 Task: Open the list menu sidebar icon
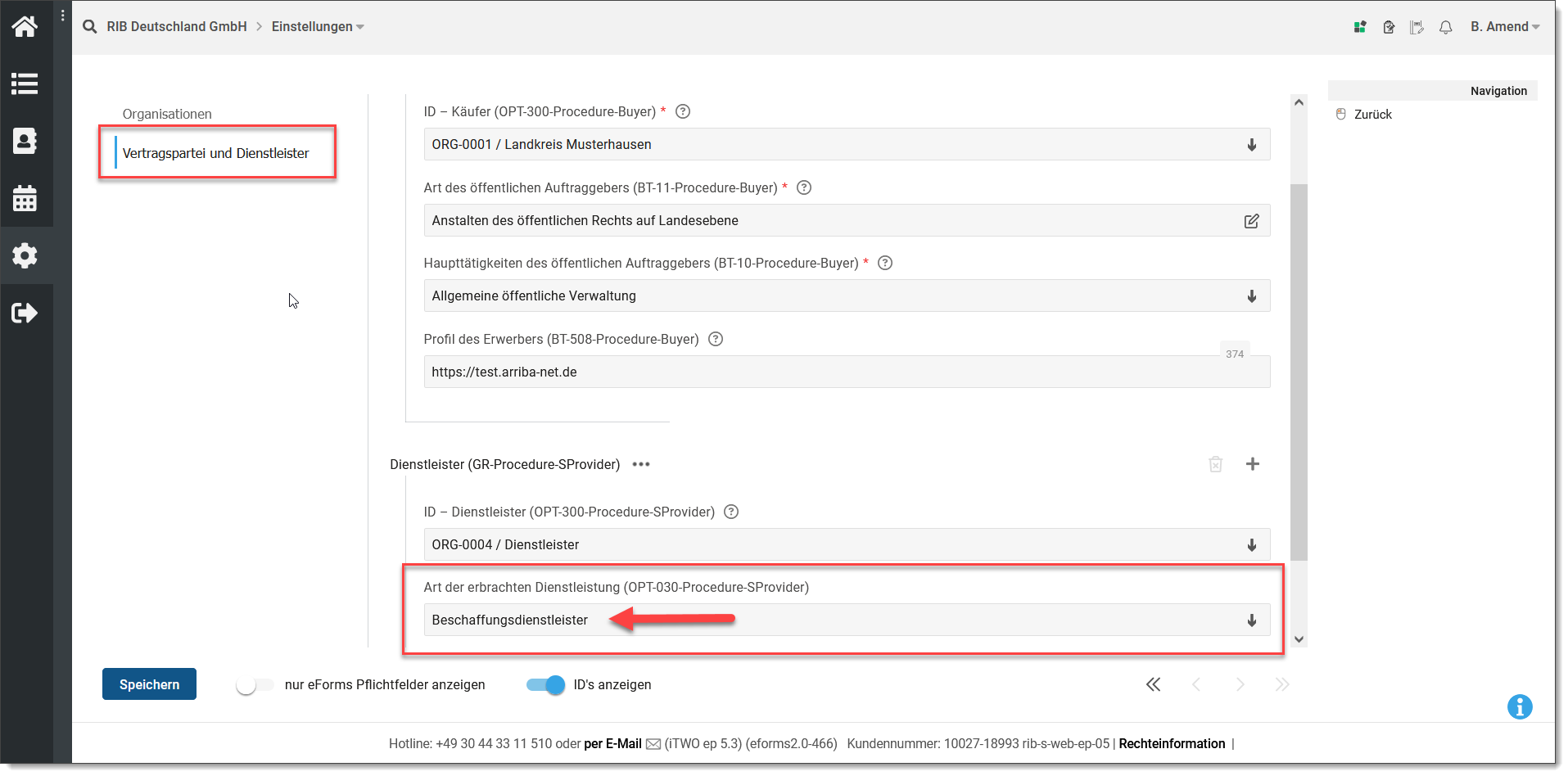click(x=25, y=83)
